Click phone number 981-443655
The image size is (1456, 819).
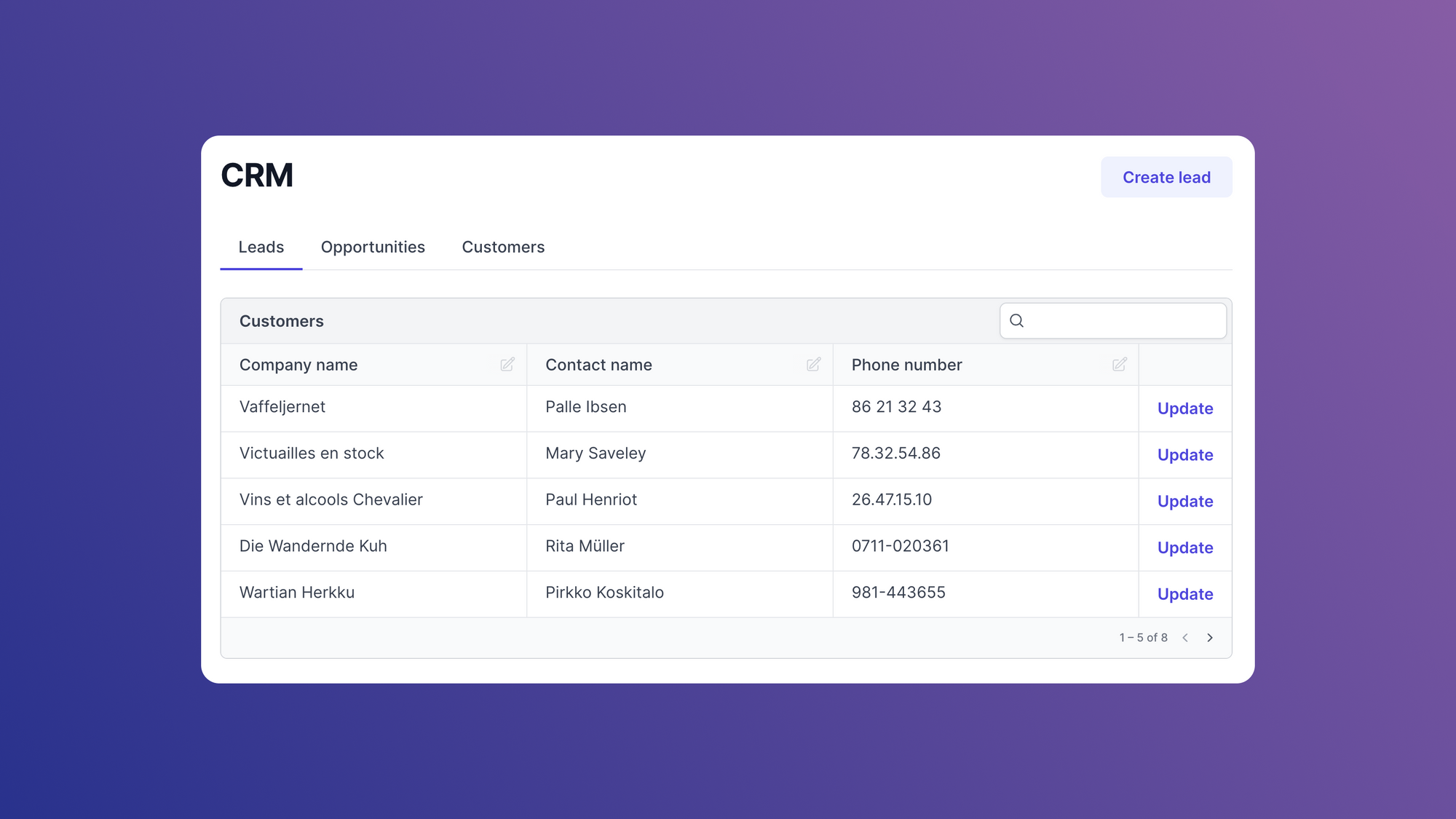tap(898, 593)
